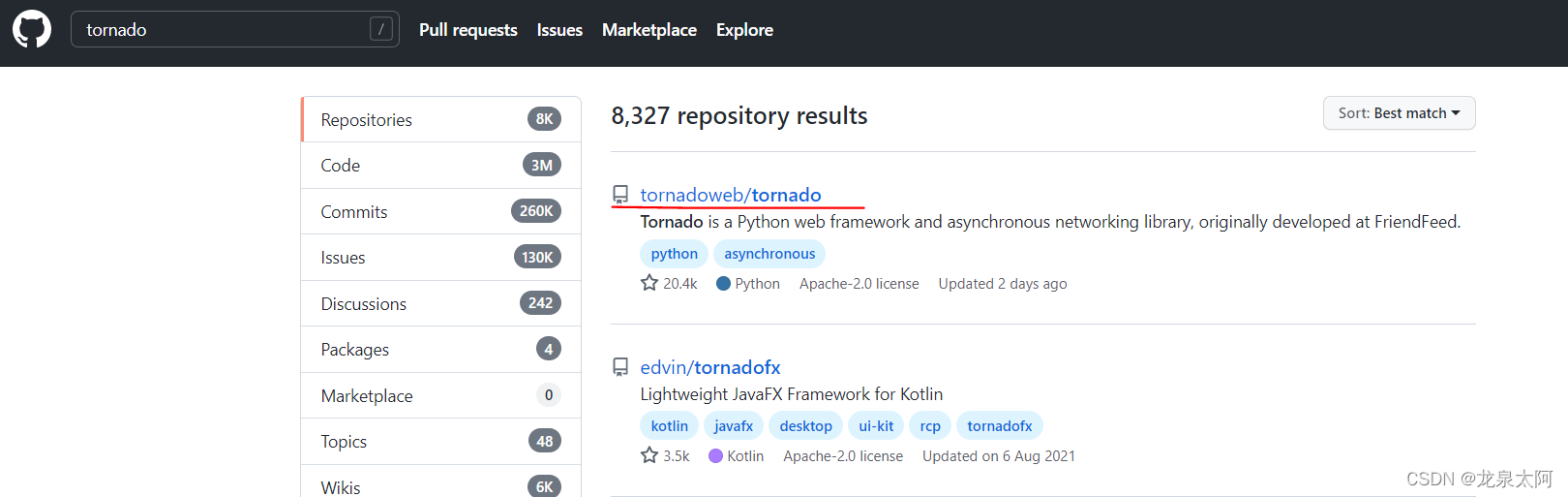Select Packages filter in sidebar
This screenshot has width=1568, height=497.
[x=441, y=350]
